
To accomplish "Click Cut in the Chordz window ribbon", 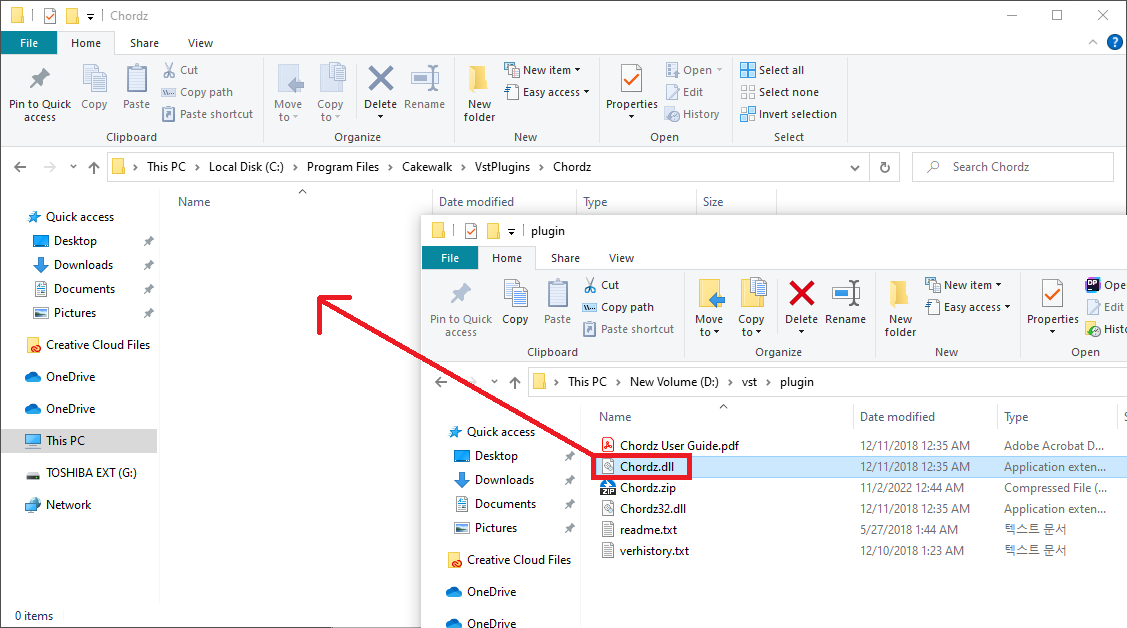I will coord(180,70).
